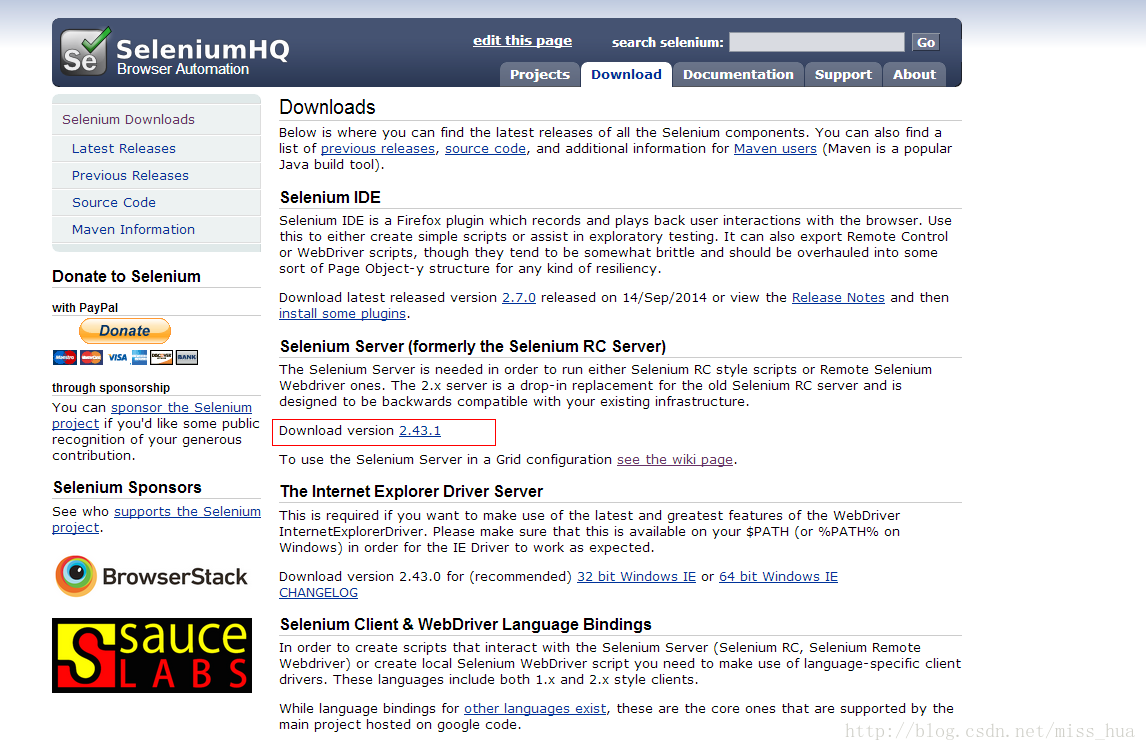Image resolution: width=1146 pixels, height=751 pixels.
Task: Open the BrowserStack sponsor logo
Action: (x=151, y=576)
